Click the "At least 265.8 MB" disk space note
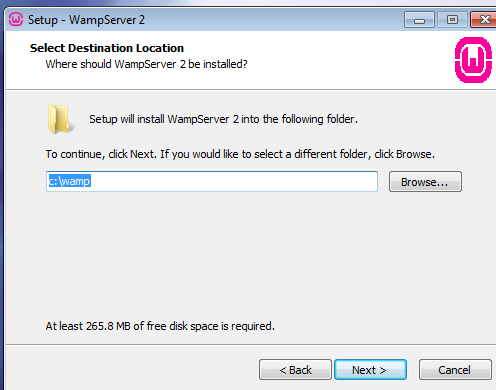Viewport: 496px width, 390px height. 160,326
